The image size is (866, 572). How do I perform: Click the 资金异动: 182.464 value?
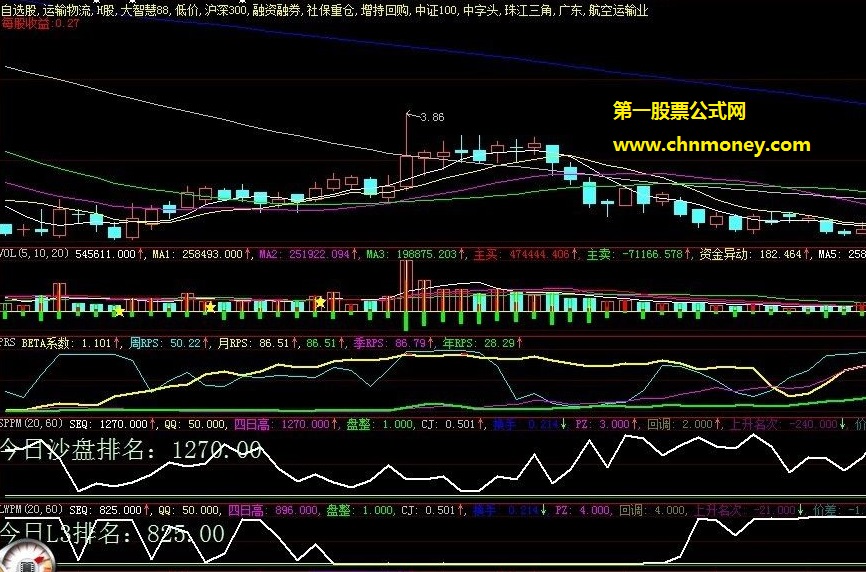pos(750,254)
